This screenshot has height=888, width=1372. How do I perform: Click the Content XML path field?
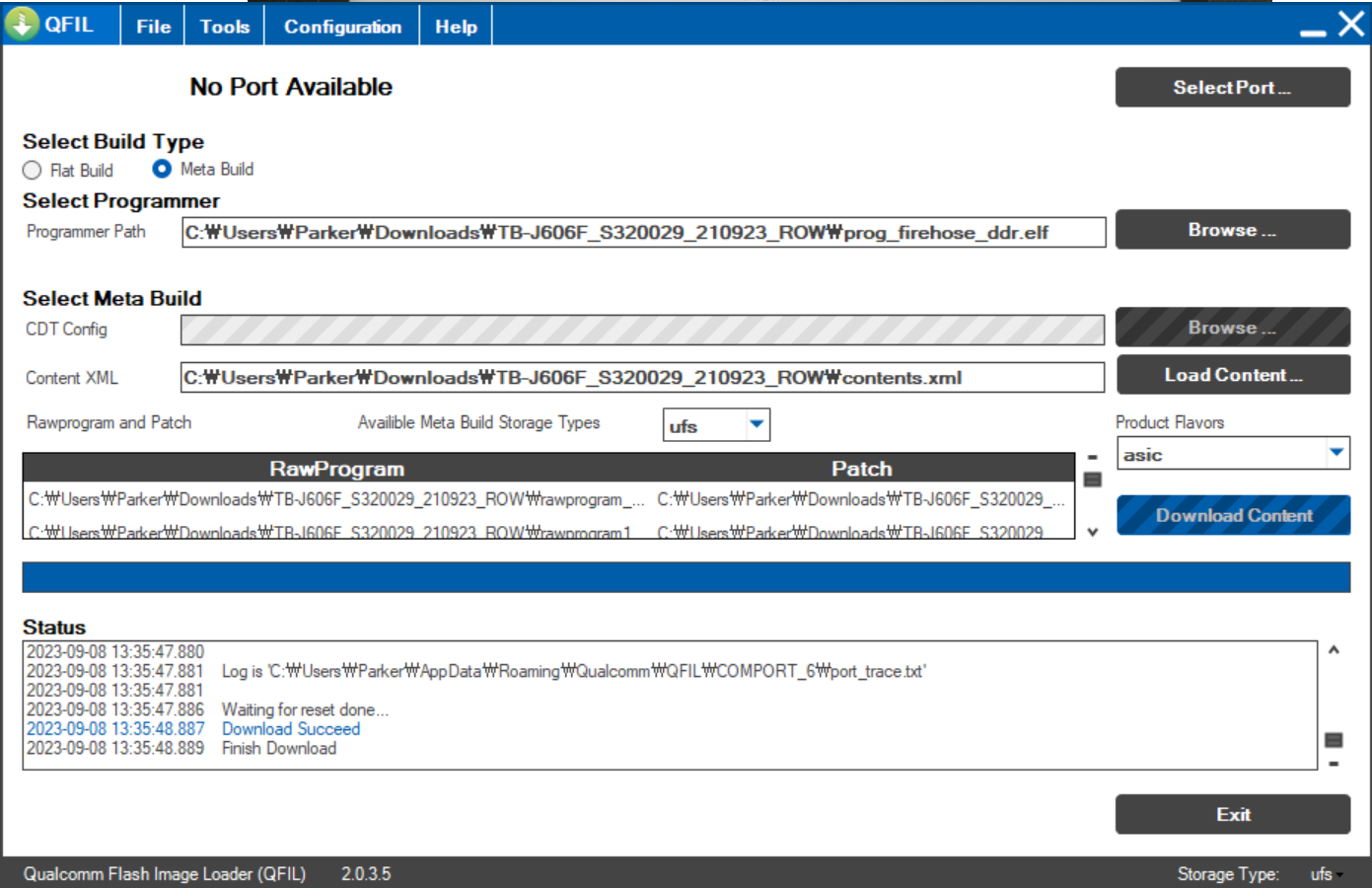coord(642,377)
